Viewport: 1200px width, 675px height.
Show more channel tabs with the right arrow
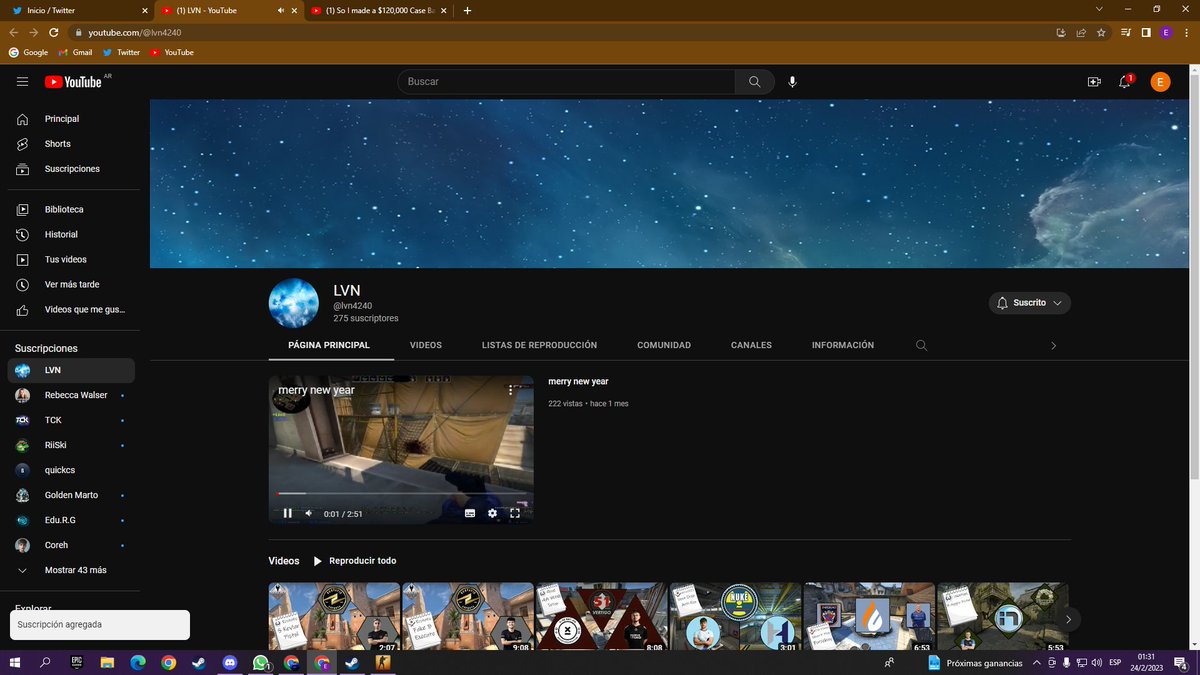[x=1053, y=346]
